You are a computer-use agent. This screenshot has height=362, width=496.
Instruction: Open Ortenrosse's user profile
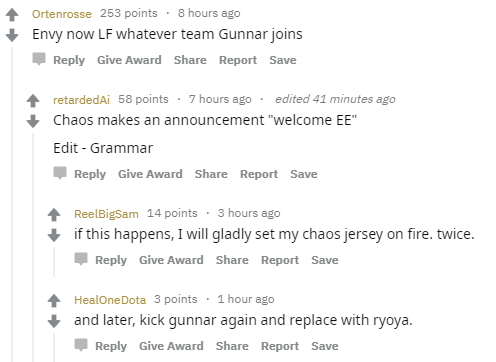(62, 14)
